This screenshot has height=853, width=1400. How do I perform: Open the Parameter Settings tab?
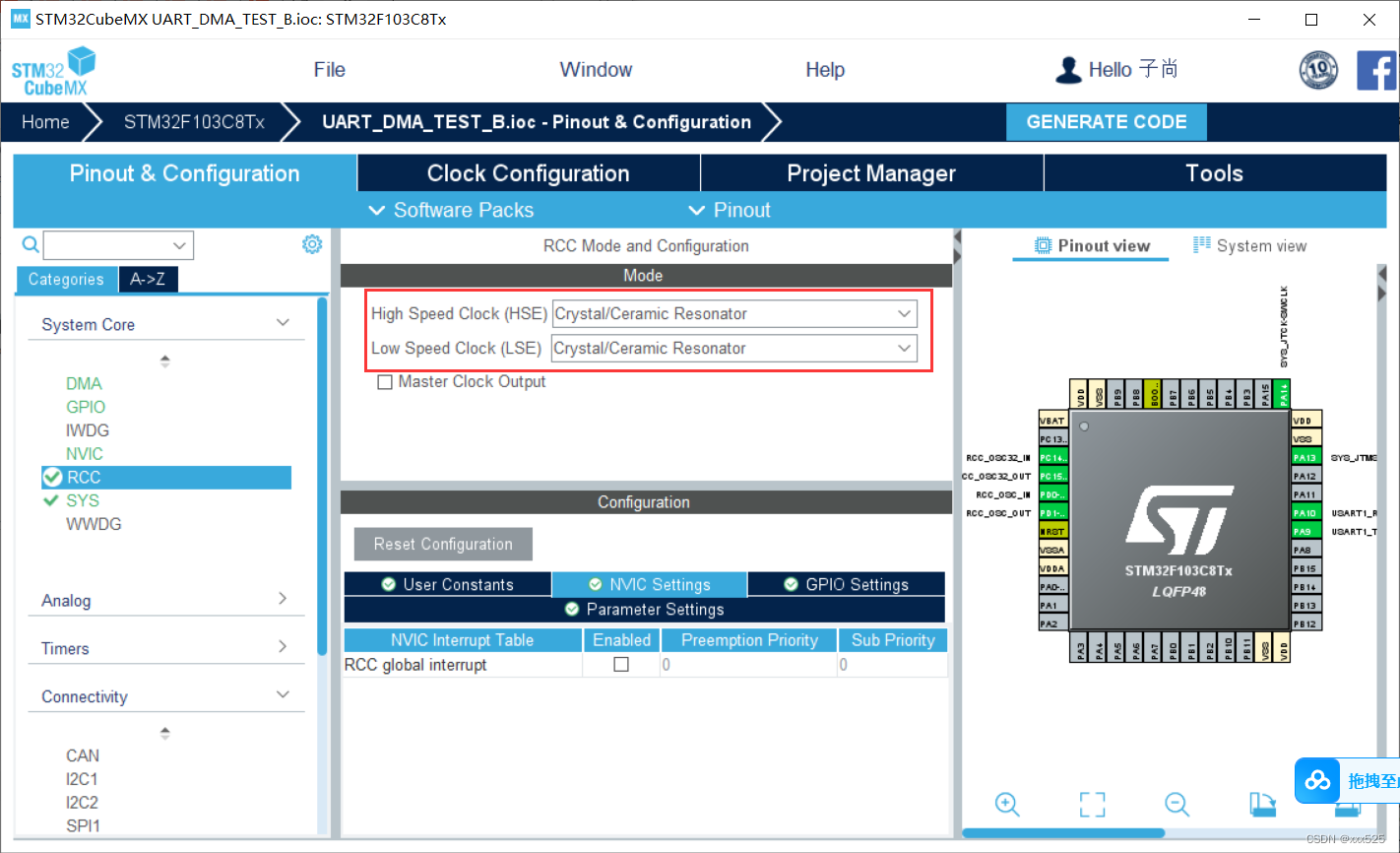click(x=645, y=610)
